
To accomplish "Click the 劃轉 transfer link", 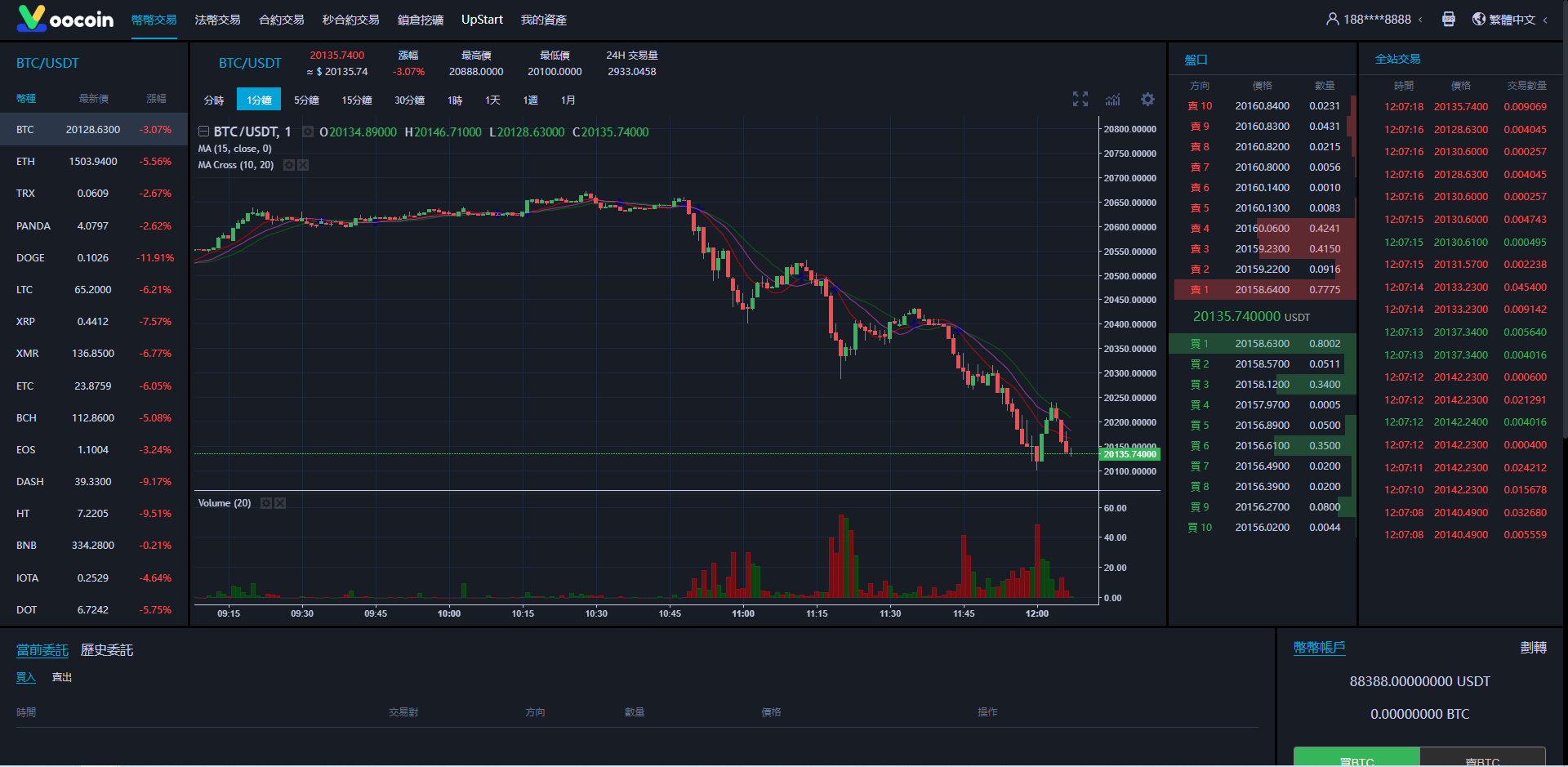I will (x=1532, y=648).
